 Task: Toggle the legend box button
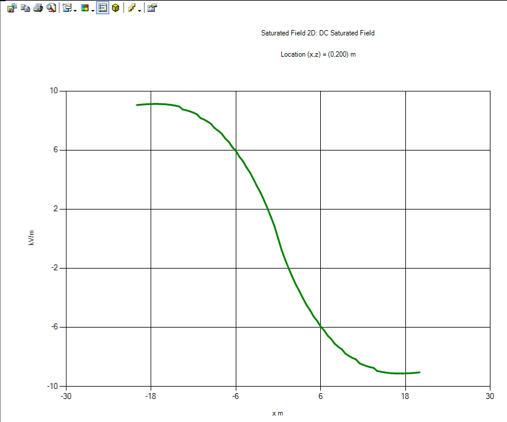(x=103, y=8)
